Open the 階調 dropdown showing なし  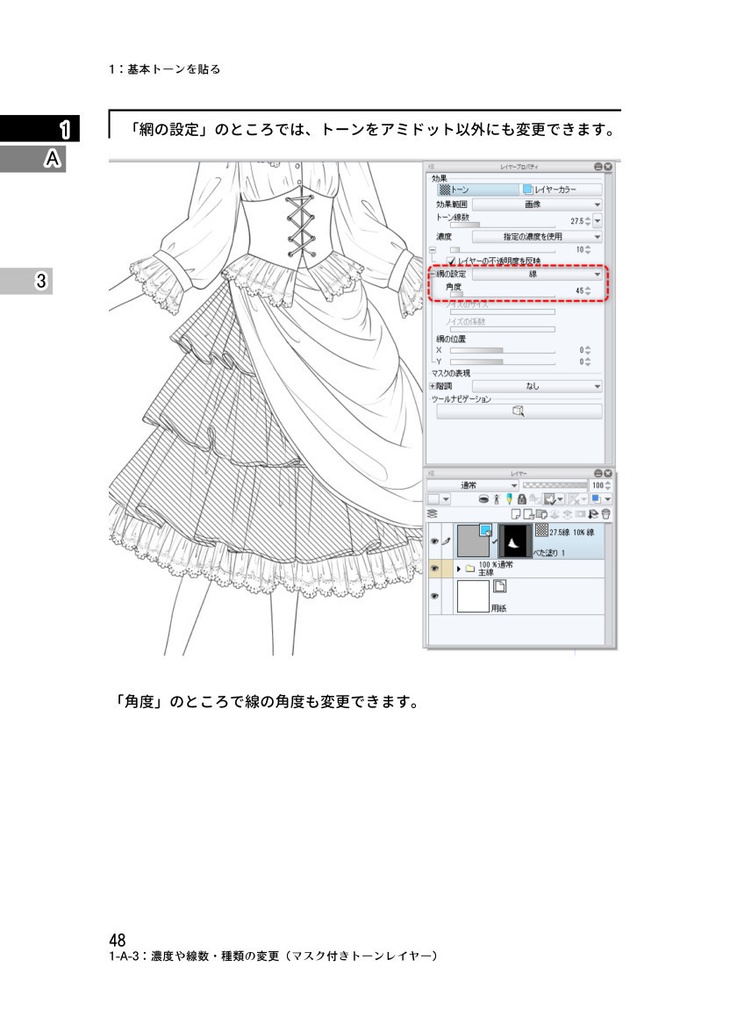pyautogui.click(x=537, y=386)
